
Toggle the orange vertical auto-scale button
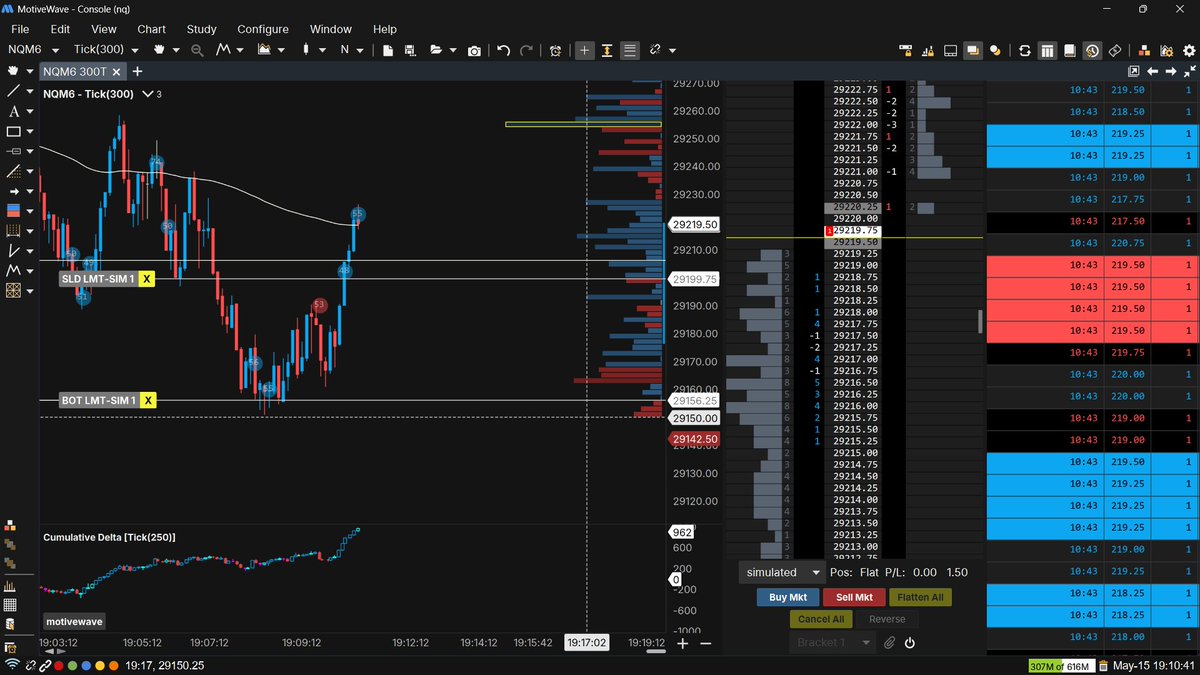tap(607, 50)
